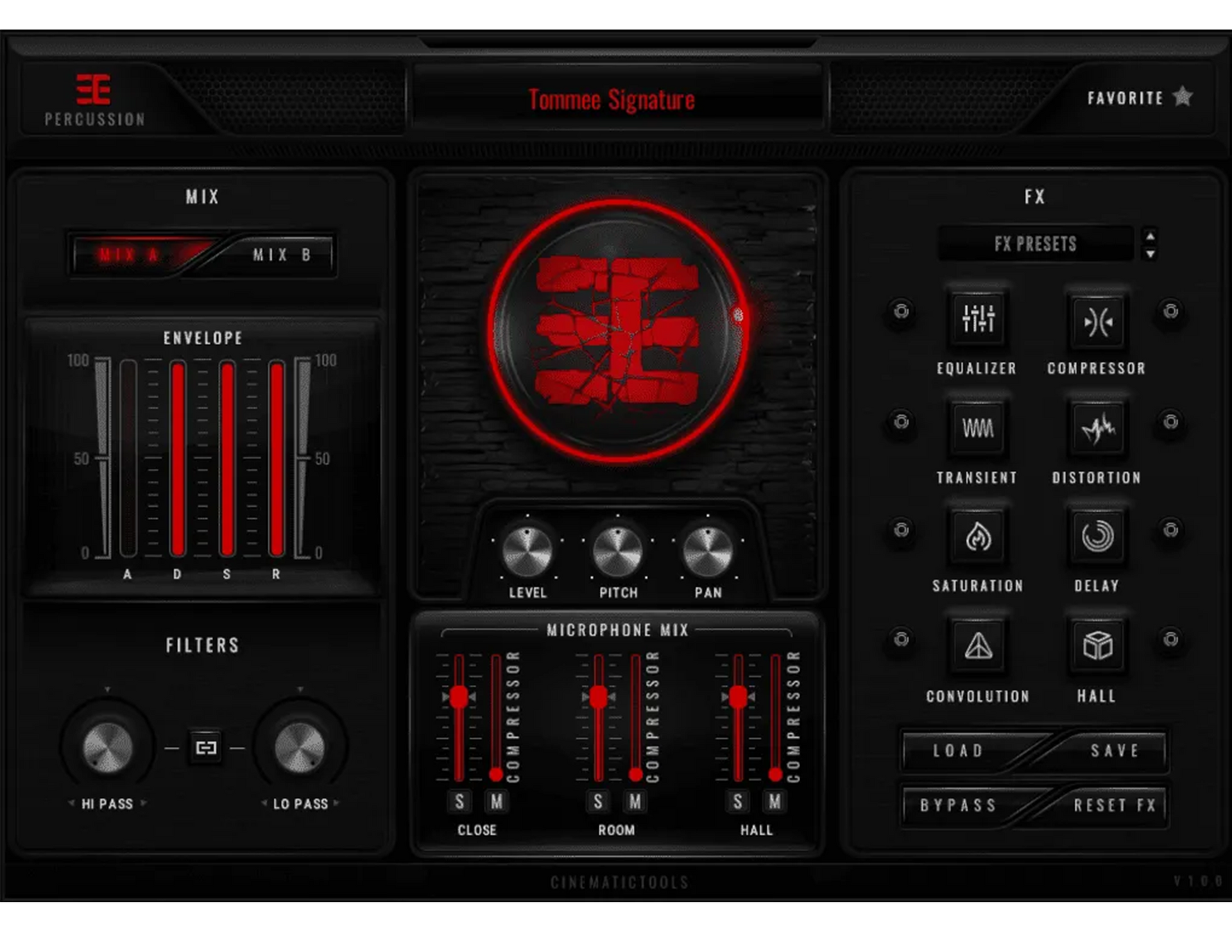1232x952 pixels.
Task: Click the Level knob
Action: (527, 552)
